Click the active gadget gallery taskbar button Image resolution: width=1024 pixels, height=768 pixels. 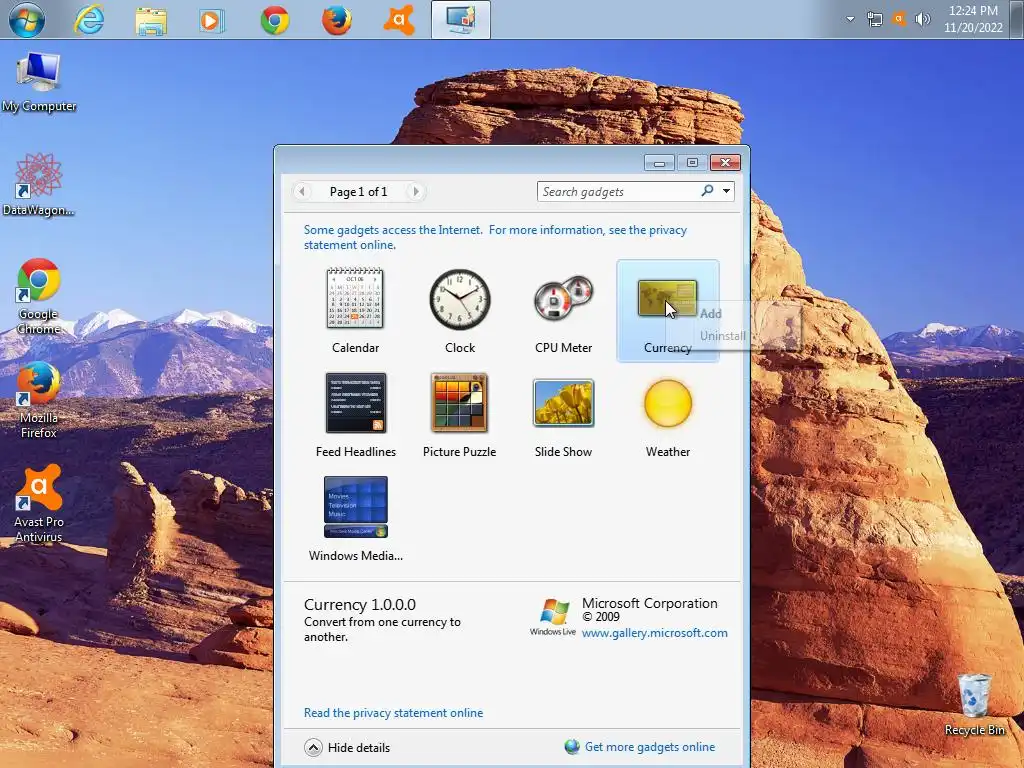461,20
